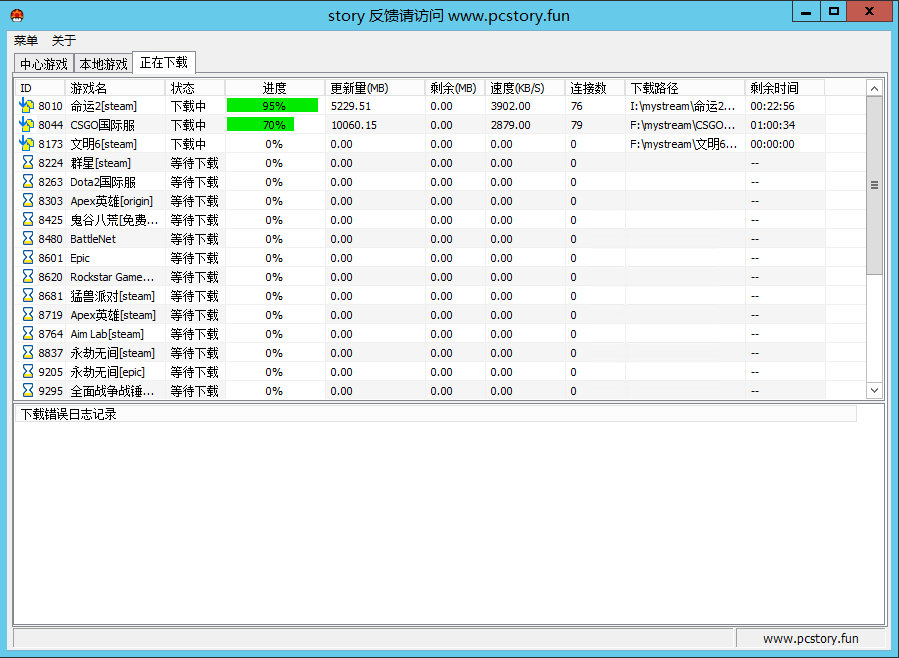Select game name Dota2国际服
This screenshot has height=658, width=899.
click(x=103, y=182)
